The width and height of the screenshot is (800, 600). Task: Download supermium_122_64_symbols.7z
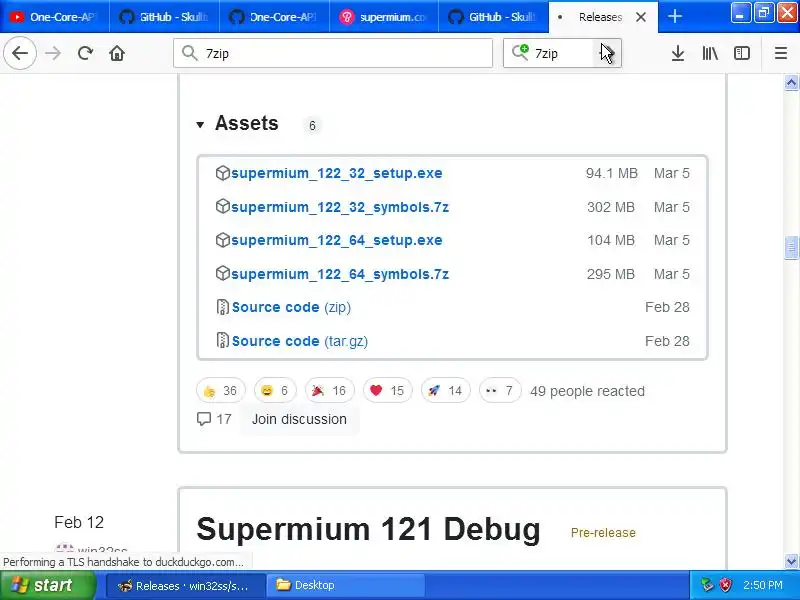pos(340,274)
